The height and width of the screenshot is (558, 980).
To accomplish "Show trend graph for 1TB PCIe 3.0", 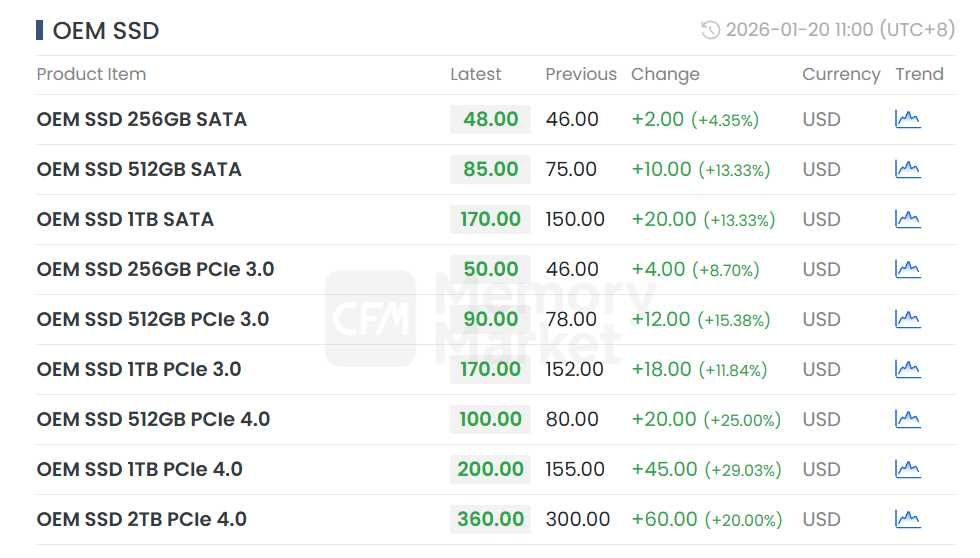I will pyautogui.click(x=907, y=369).
